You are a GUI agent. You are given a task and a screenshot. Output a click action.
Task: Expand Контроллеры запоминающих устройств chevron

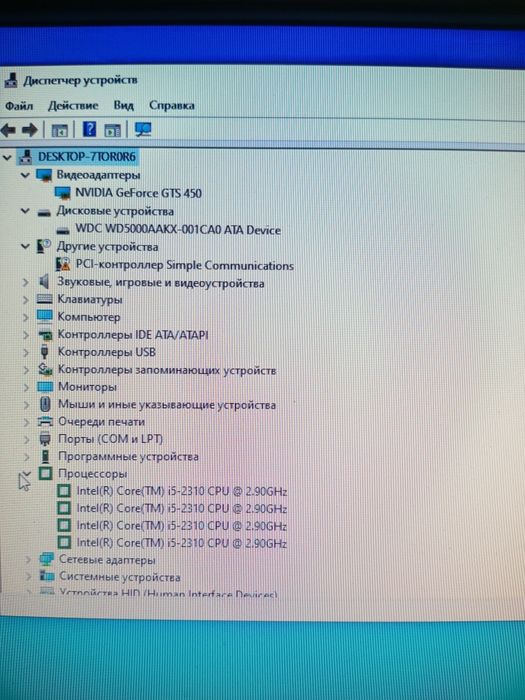pyautogui.click(x=26, y=370)
